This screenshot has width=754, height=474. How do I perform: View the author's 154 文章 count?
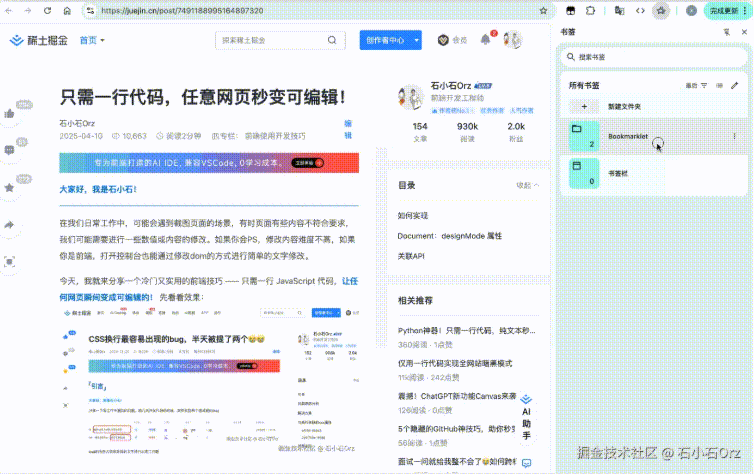[420, 132]
